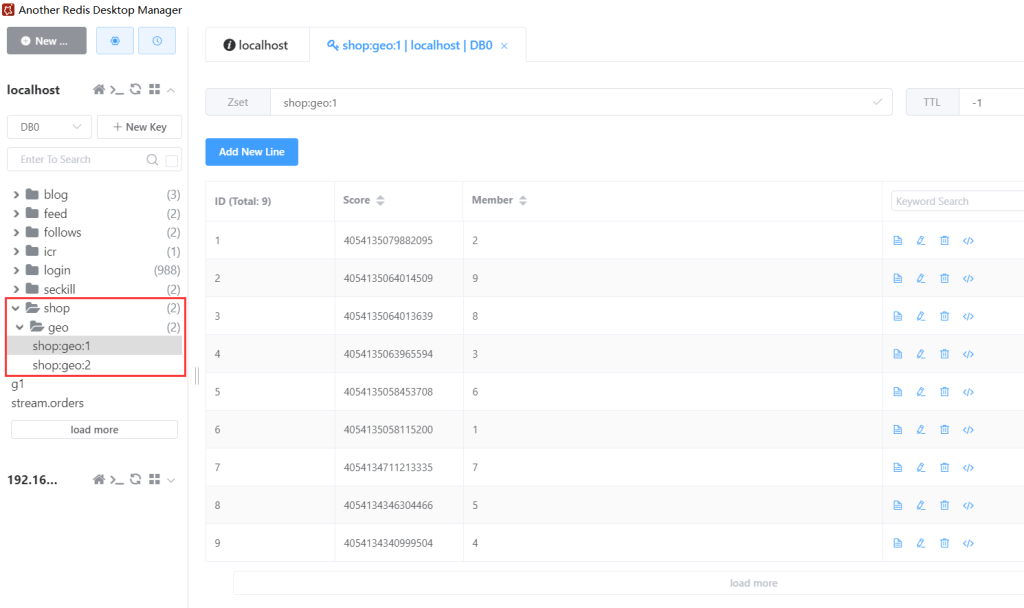The height and width of the screenshot is (608, 1024).
Task: Switch to the localhost tab
Action: [x=256, y=45]
